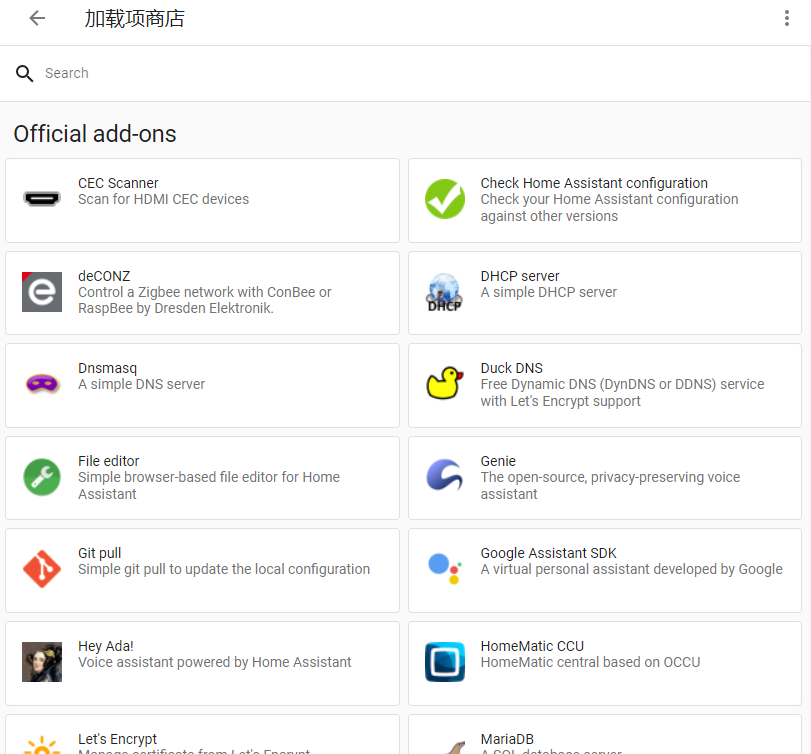Click 'Check your Home Assistant configuration' description
Screen dimensions: 811x754
coord(609,207)
